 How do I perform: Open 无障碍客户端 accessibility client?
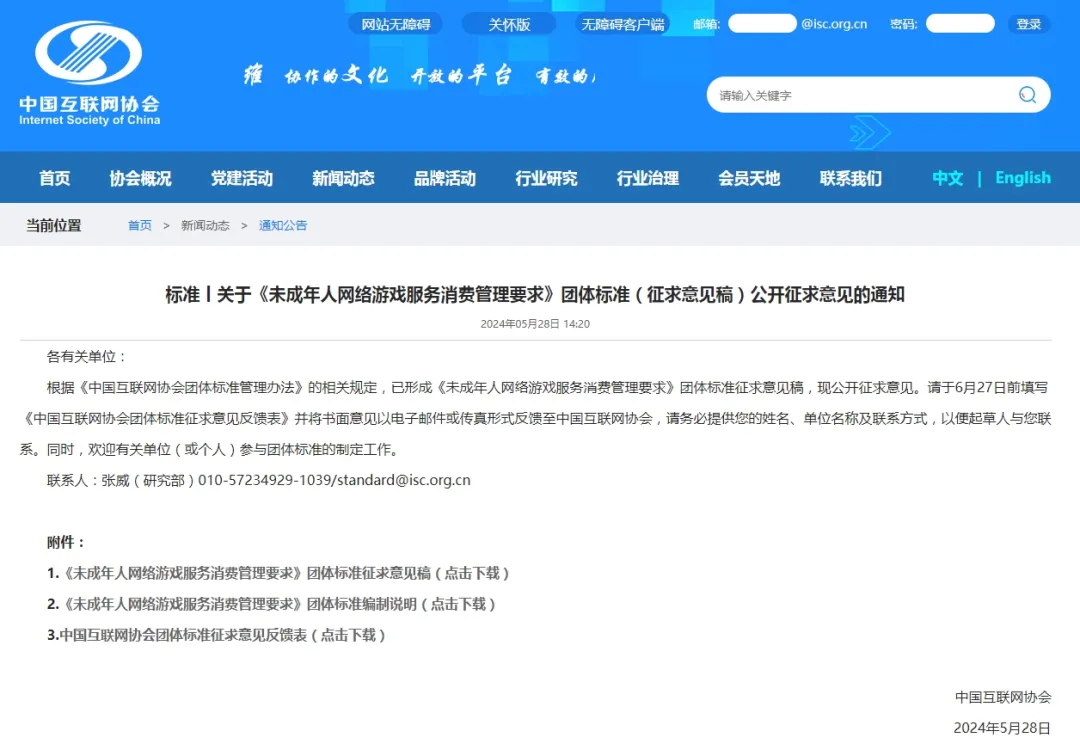click(623, 24)
